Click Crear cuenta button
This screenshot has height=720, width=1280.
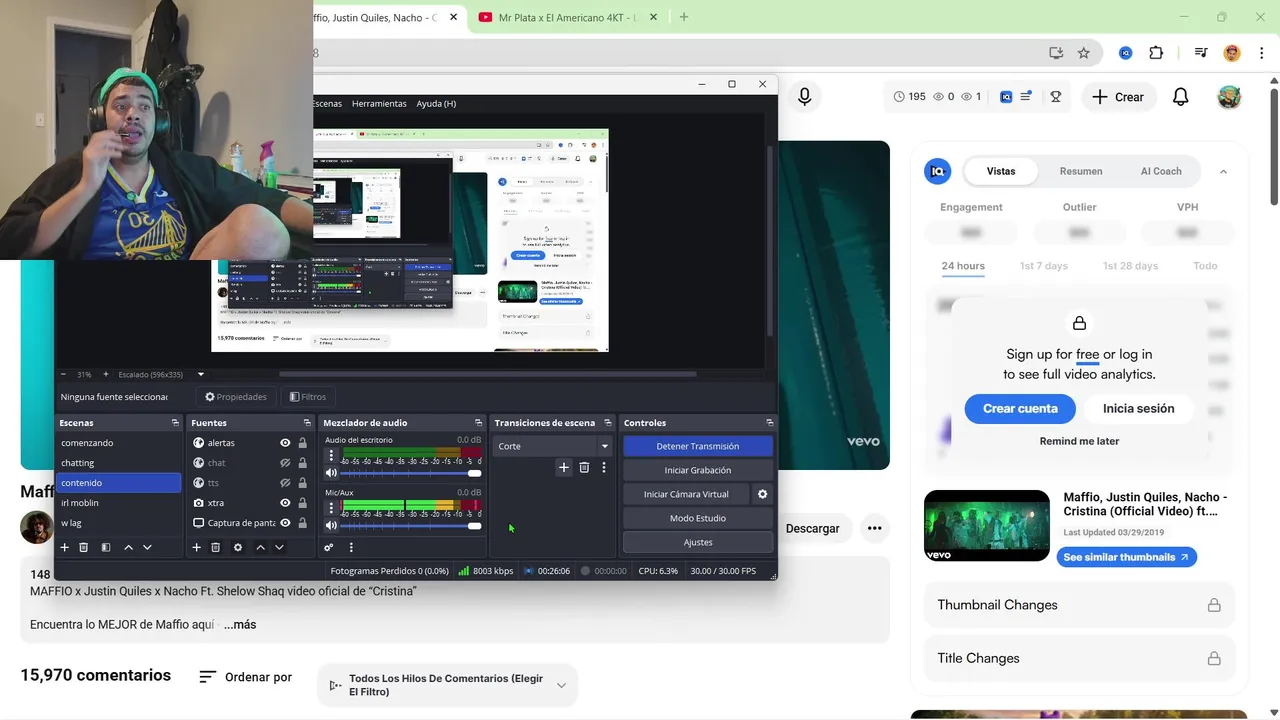[1020, 408]
